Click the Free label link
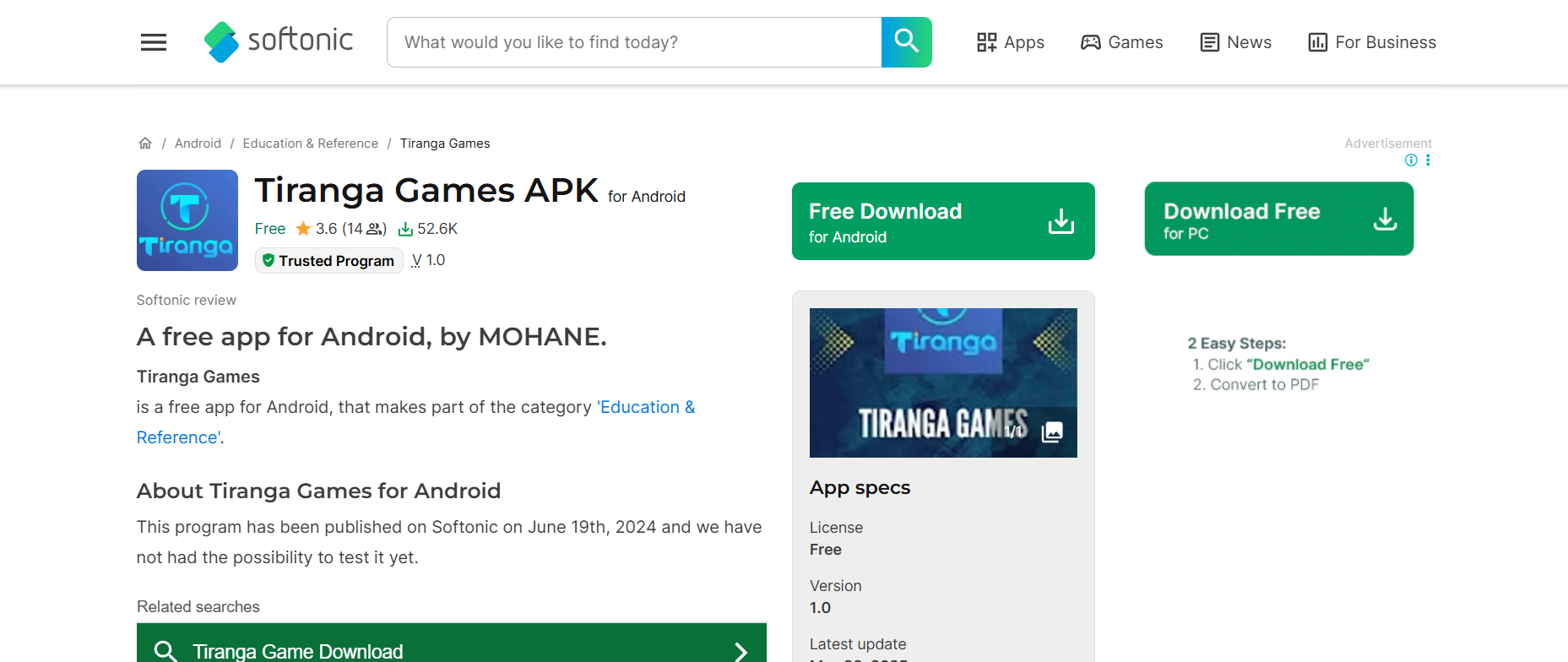This screenshot has width=1568, height=662. tap(270, 229)
